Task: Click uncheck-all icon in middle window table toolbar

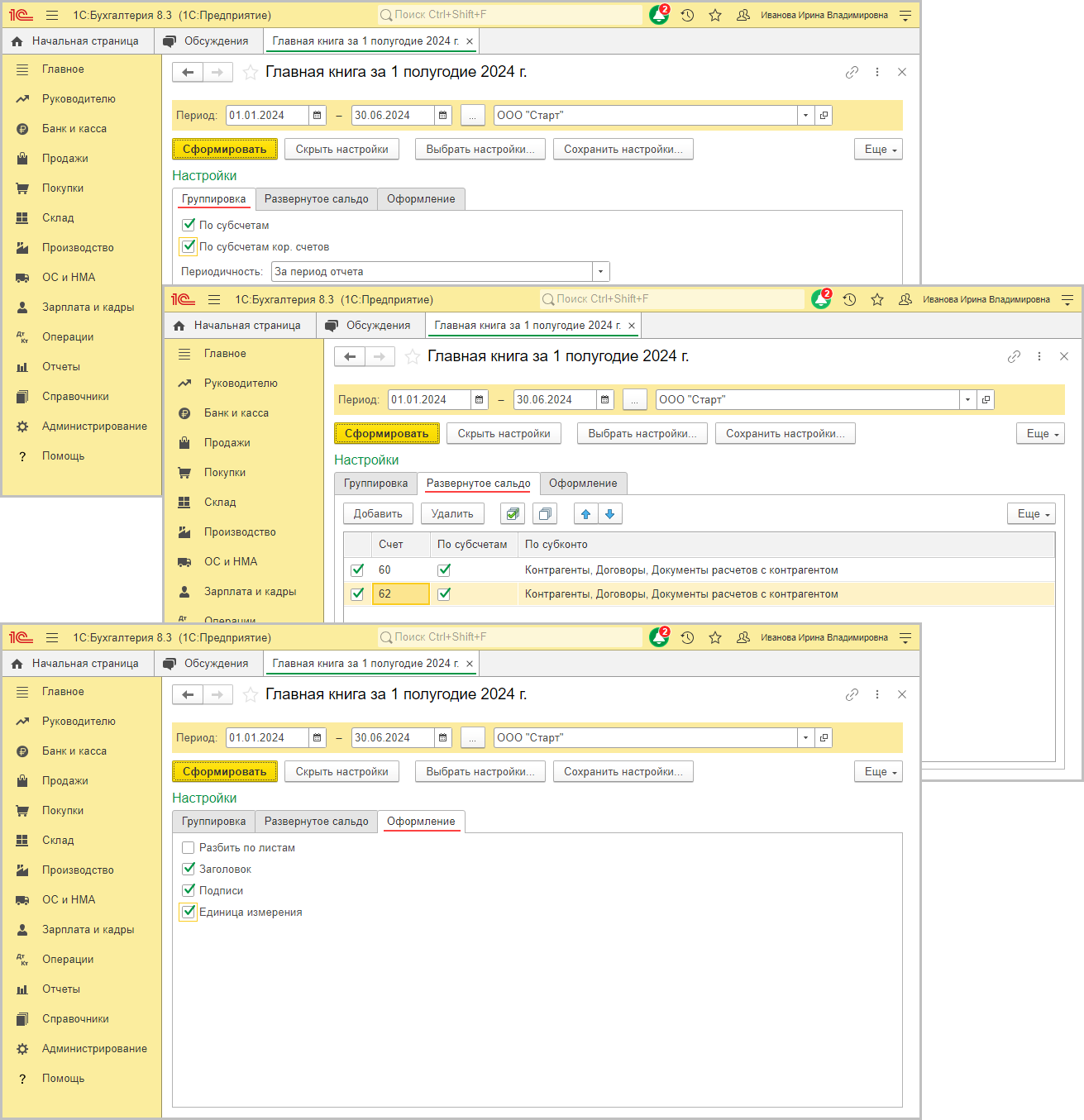Action: coord(545,513)
